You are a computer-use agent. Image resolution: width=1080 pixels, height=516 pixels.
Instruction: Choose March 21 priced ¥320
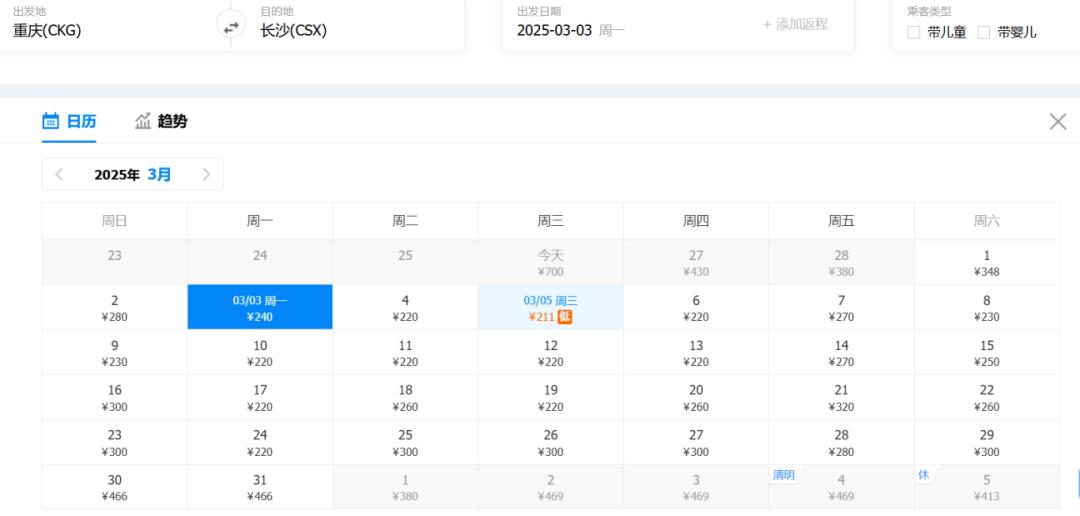(x=842, y=398)
